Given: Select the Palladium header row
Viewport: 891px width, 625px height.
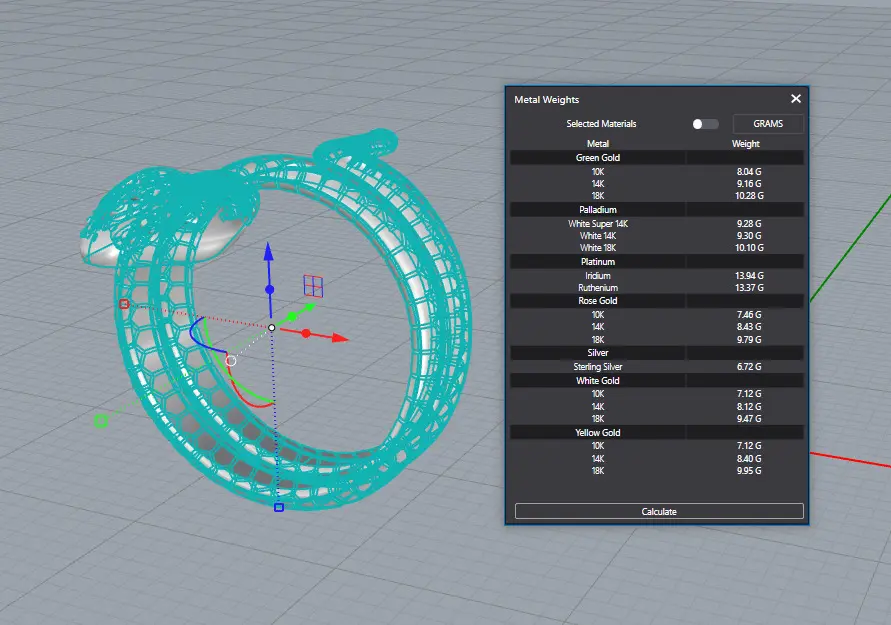Looking at the screenshot, I should 657,210.
